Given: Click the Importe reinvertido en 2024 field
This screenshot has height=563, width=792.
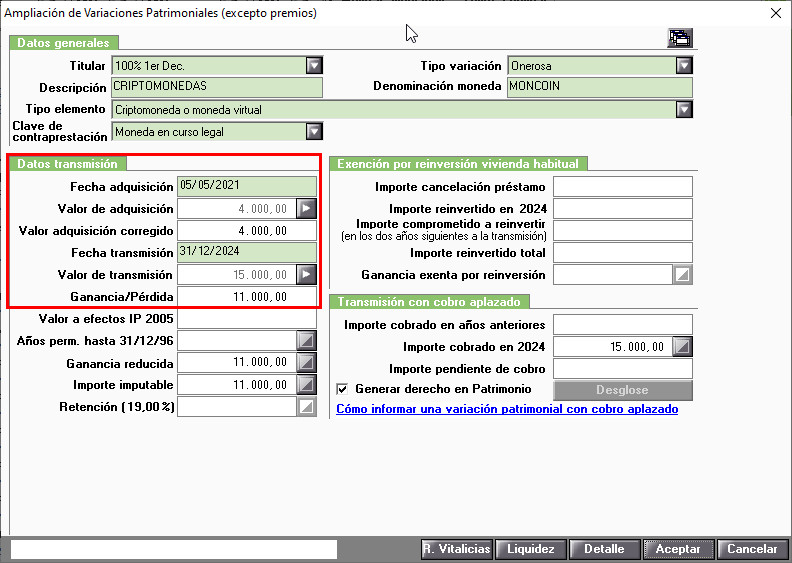Looking at the screenshot, I should point(623,209).
